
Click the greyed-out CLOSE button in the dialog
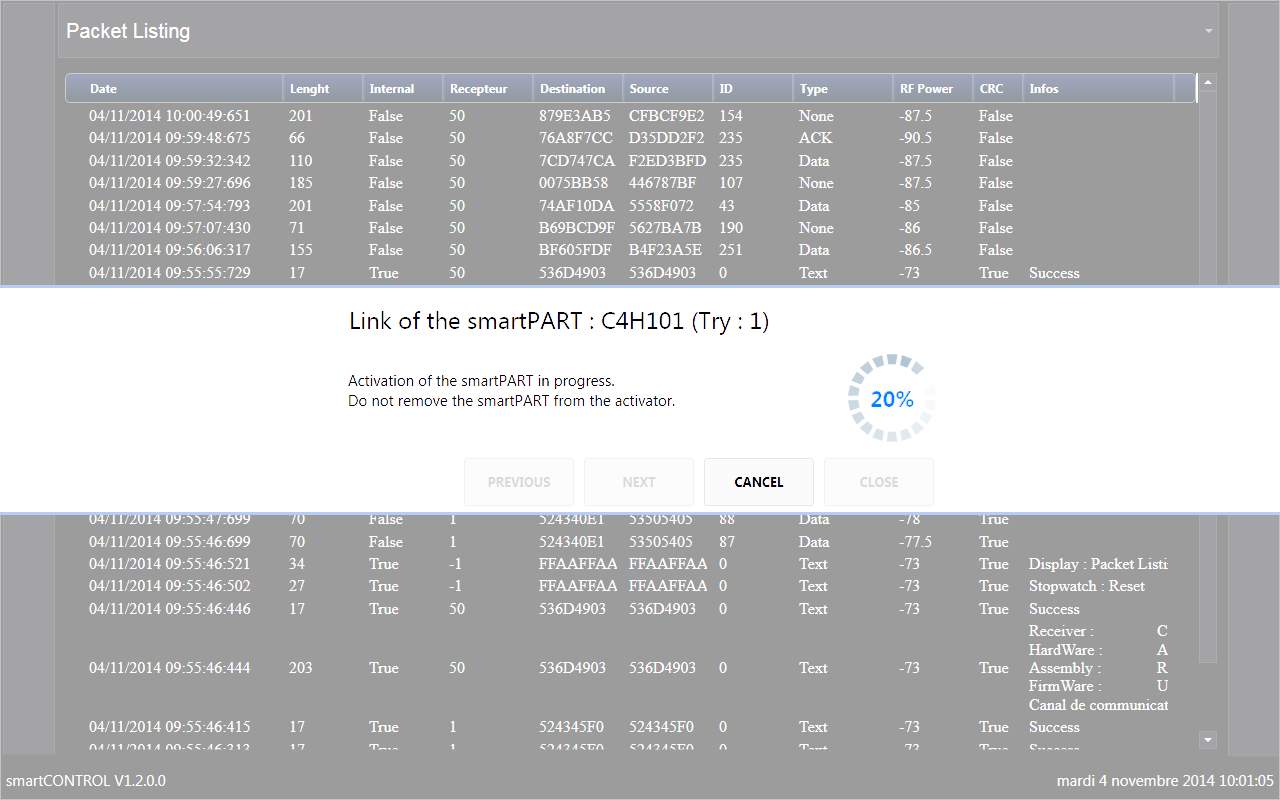click(x=879, y=482)
